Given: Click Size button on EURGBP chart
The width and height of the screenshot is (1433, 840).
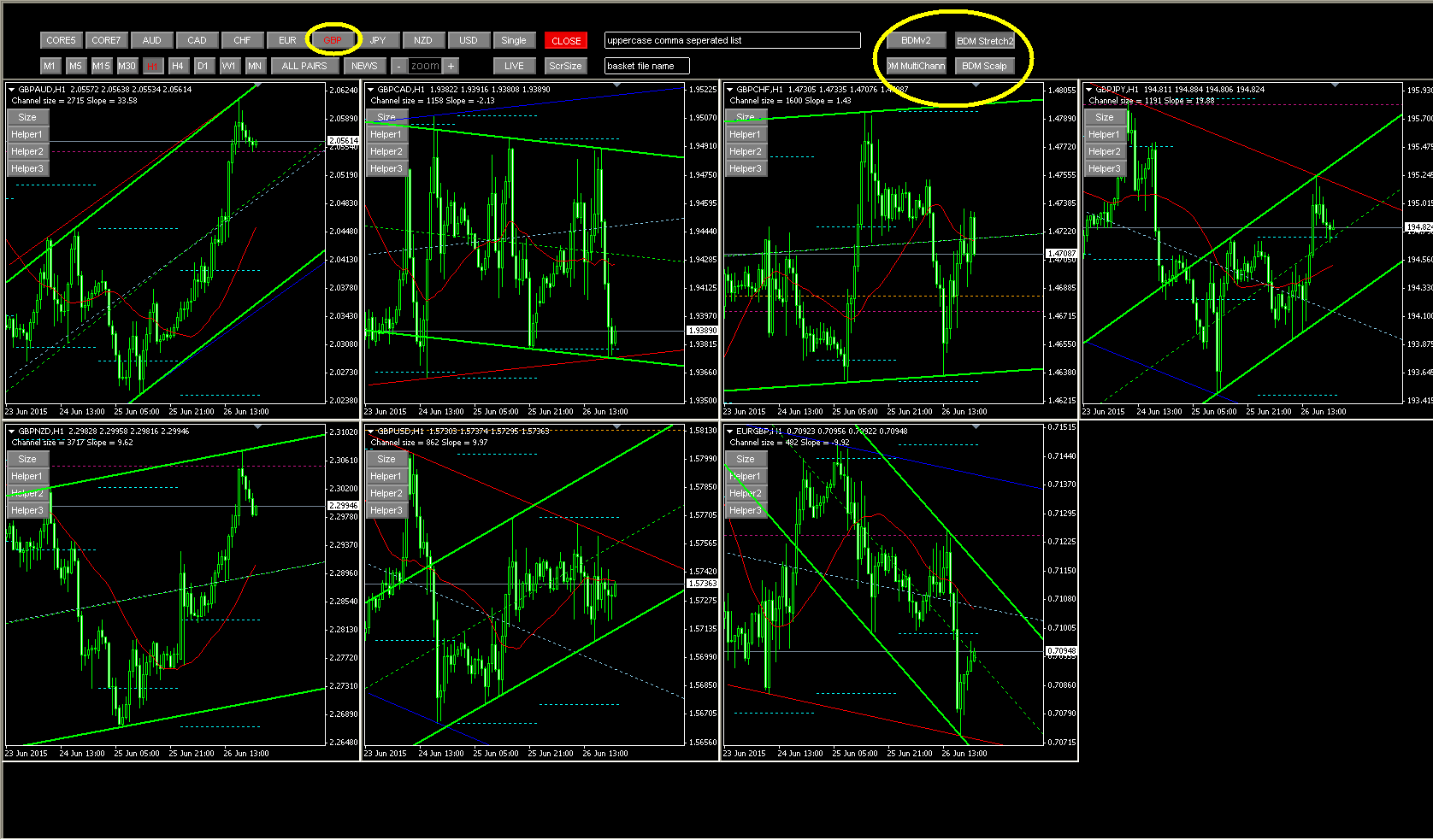Looking at the screenshot, I should (x=746, y=459).
